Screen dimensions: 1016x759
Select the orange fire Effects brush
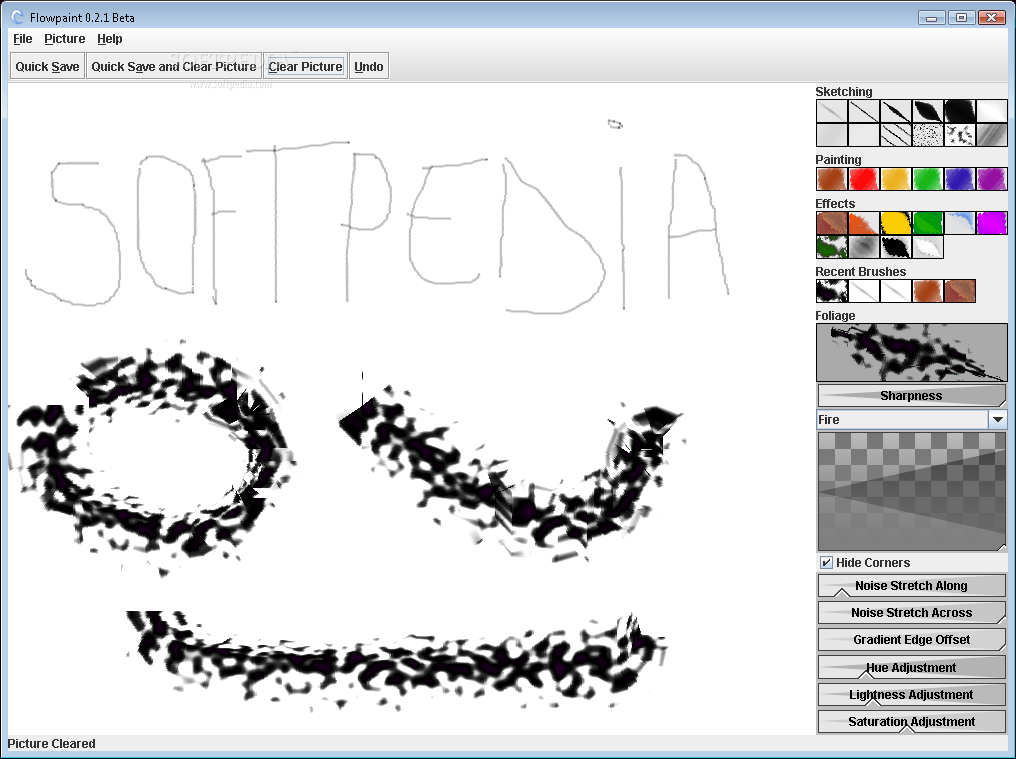pos(864,223)
